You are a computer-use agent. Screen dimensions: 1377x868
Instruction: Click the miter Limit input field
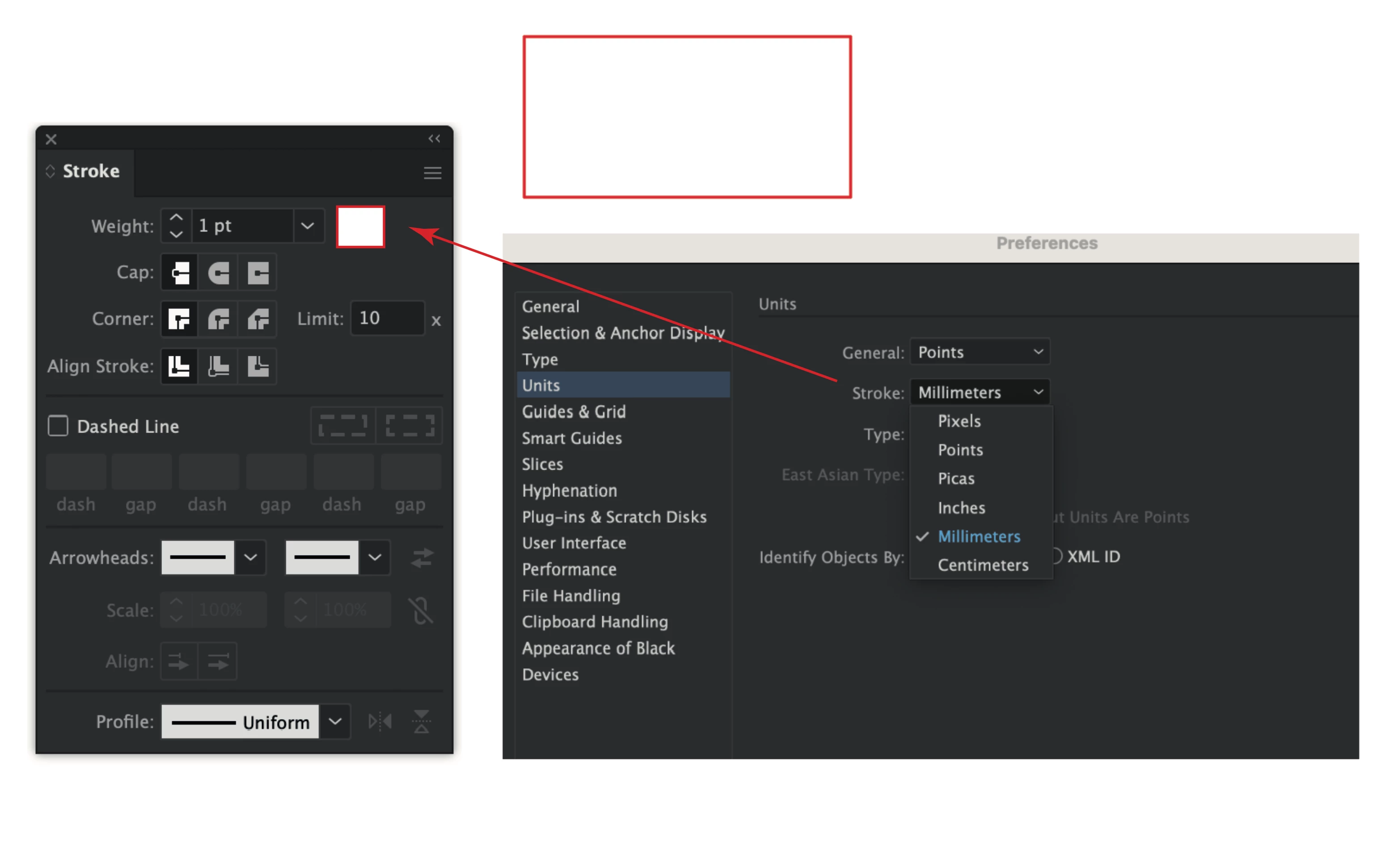click(x=387, y=319)
